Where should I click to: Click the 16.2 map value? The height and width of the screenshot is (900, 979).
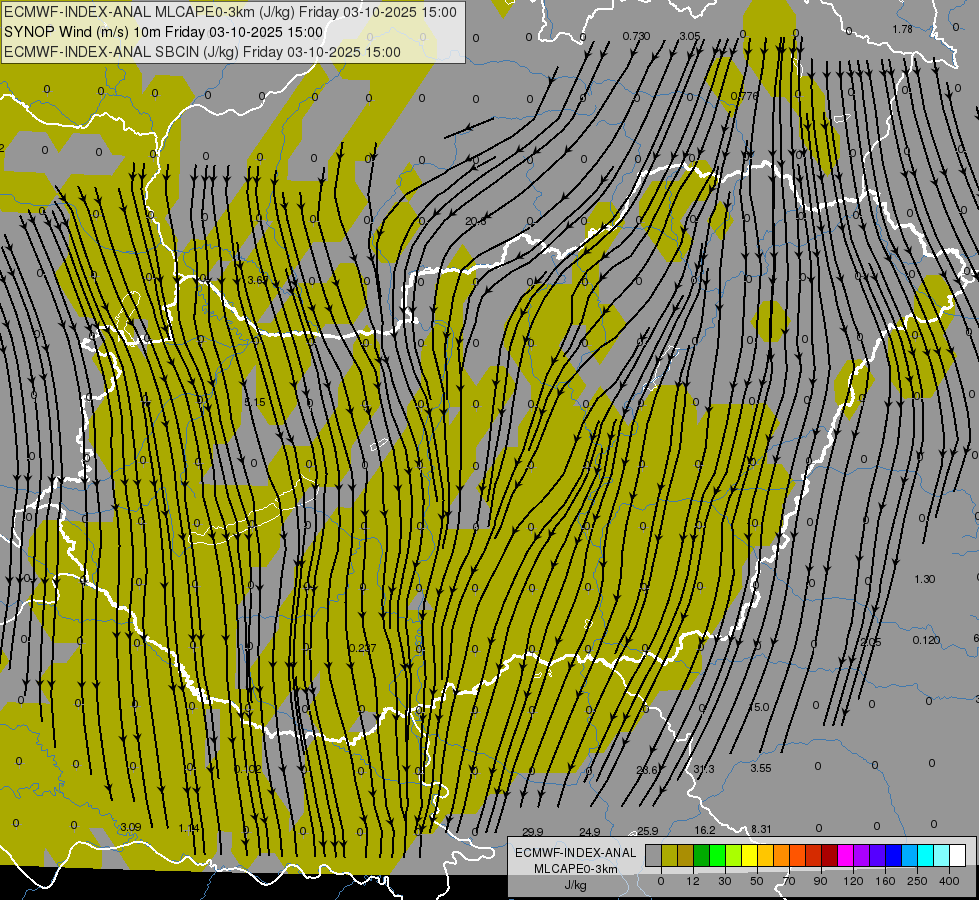705,830
